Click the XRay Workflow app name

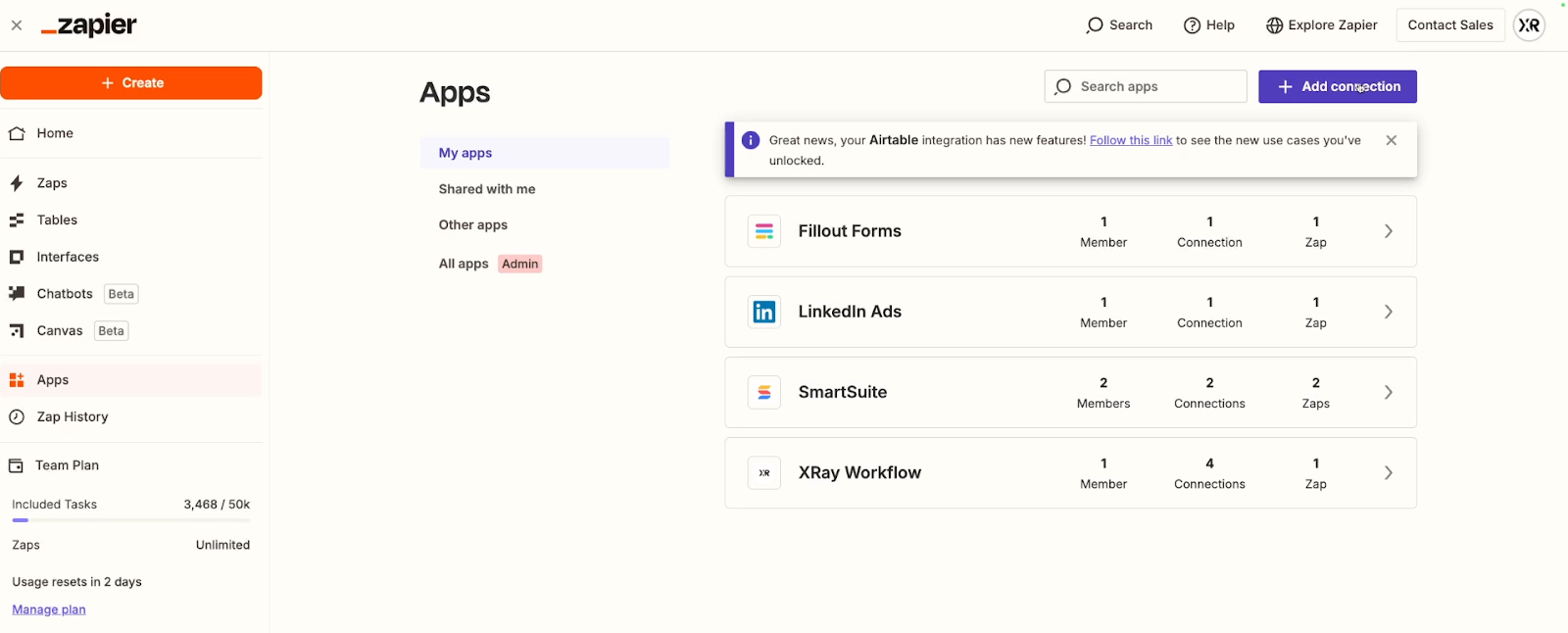[x=859, y=473]
